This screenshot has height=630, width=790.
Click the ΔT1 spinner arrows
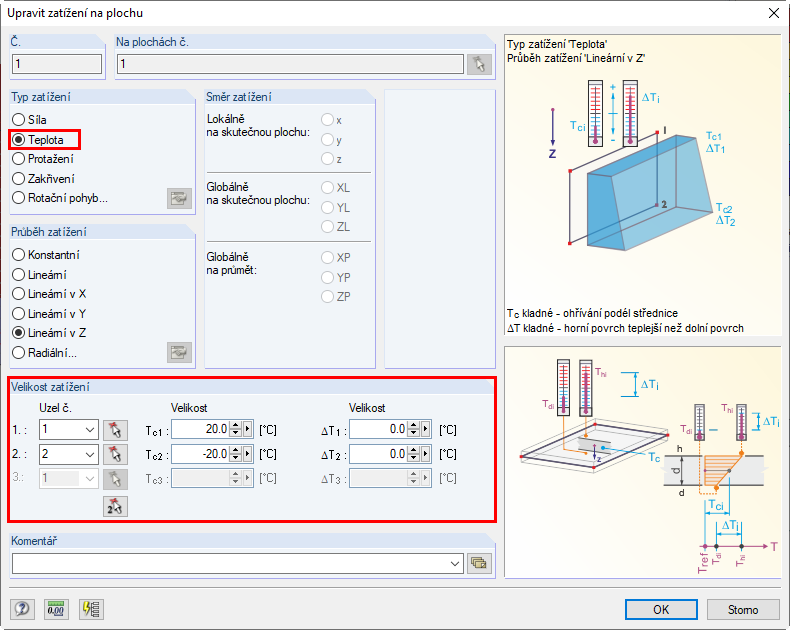tap(414, 429)
